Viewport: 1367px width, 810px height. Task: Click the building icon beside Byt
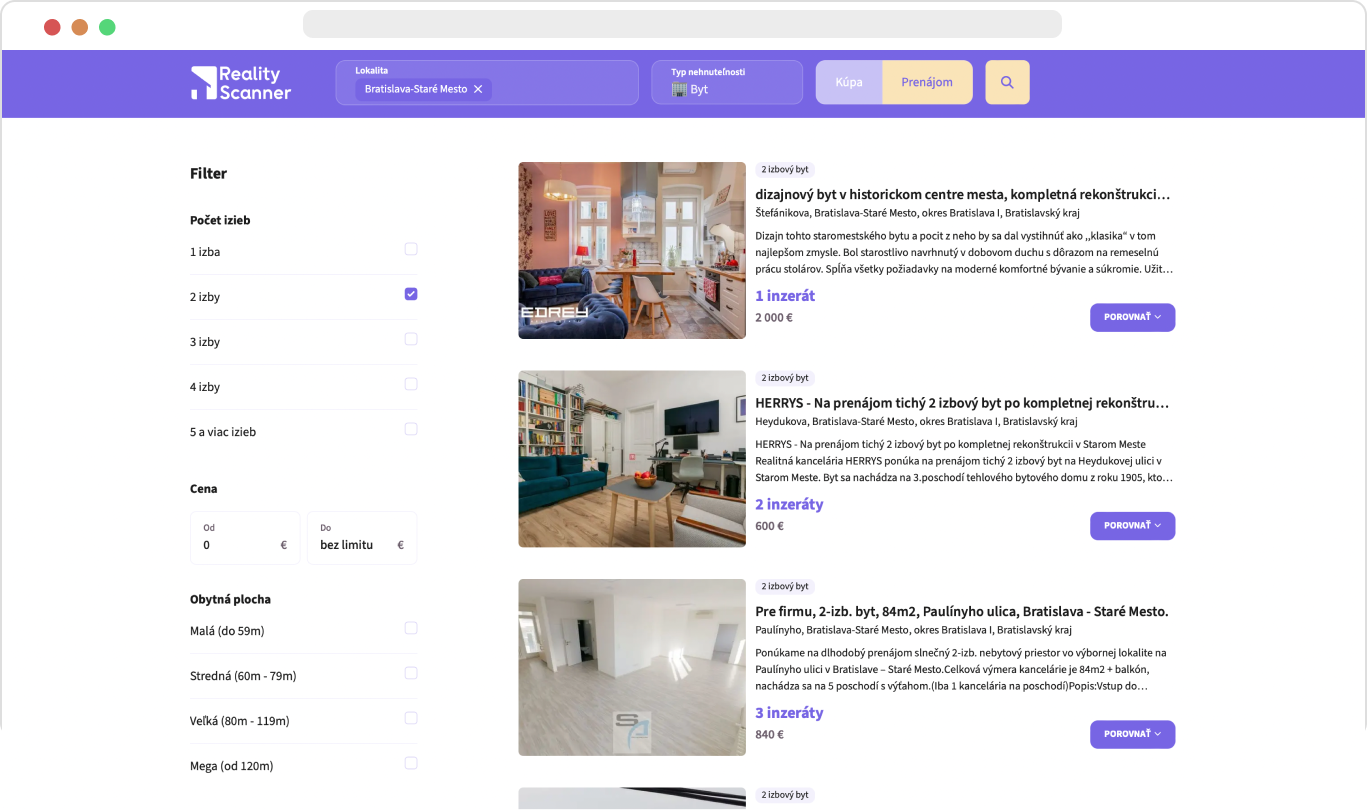tap(679, 89)
